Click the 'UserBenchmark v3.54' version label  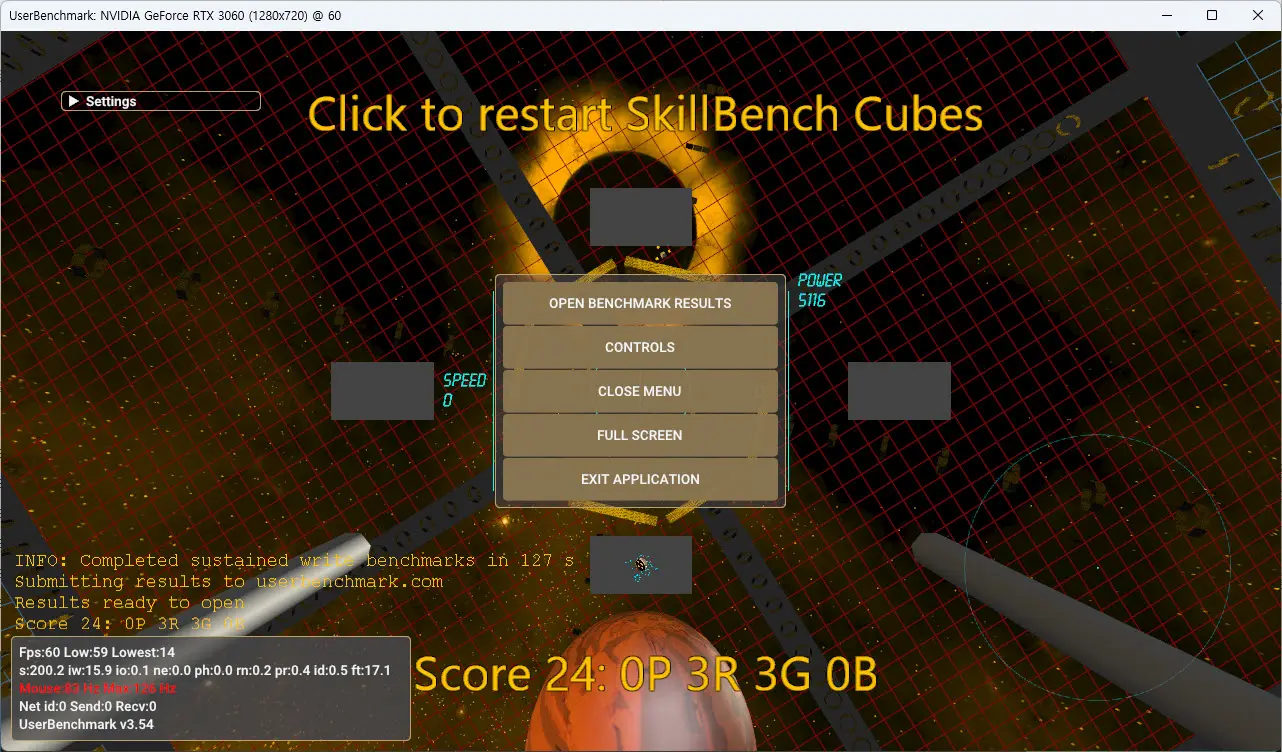pyautogui.click(x=86, y=724)
